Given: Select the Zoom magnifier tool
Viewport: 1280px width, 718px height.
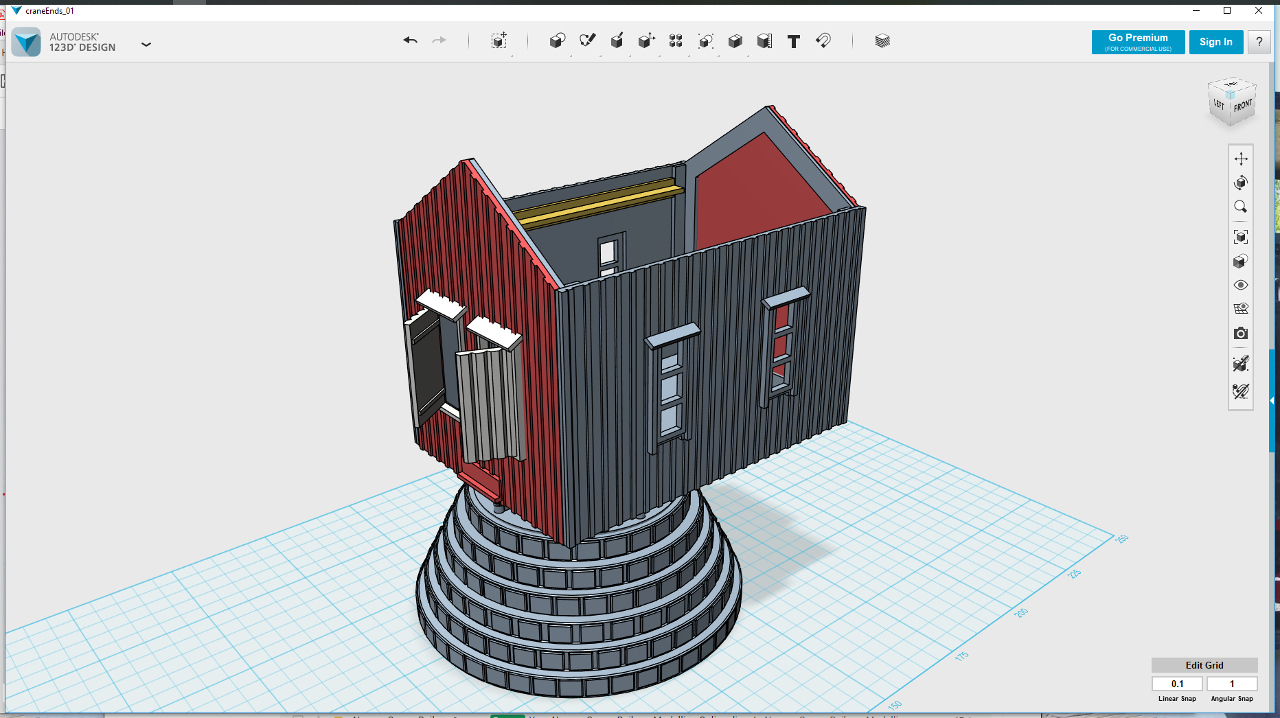Looking at the screenshot, I should click(x=1241, y=207).
